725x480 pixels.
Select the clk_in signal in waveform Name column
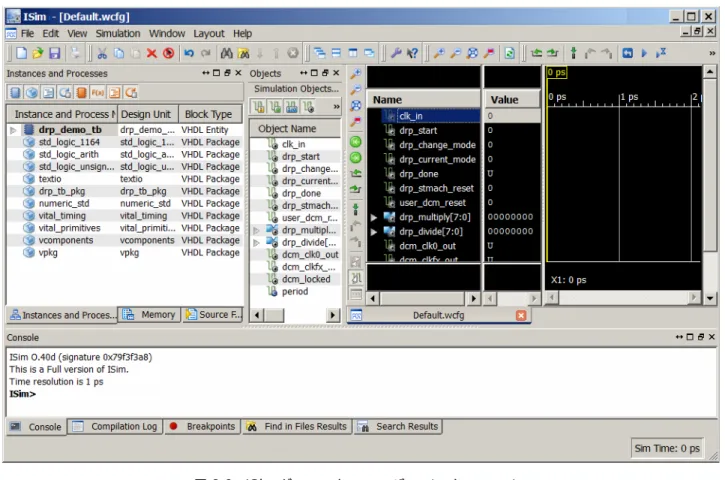click(430, 116)
